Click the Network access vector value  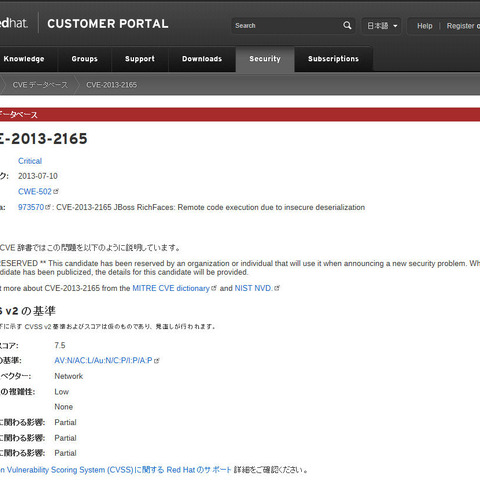[69, 376]
